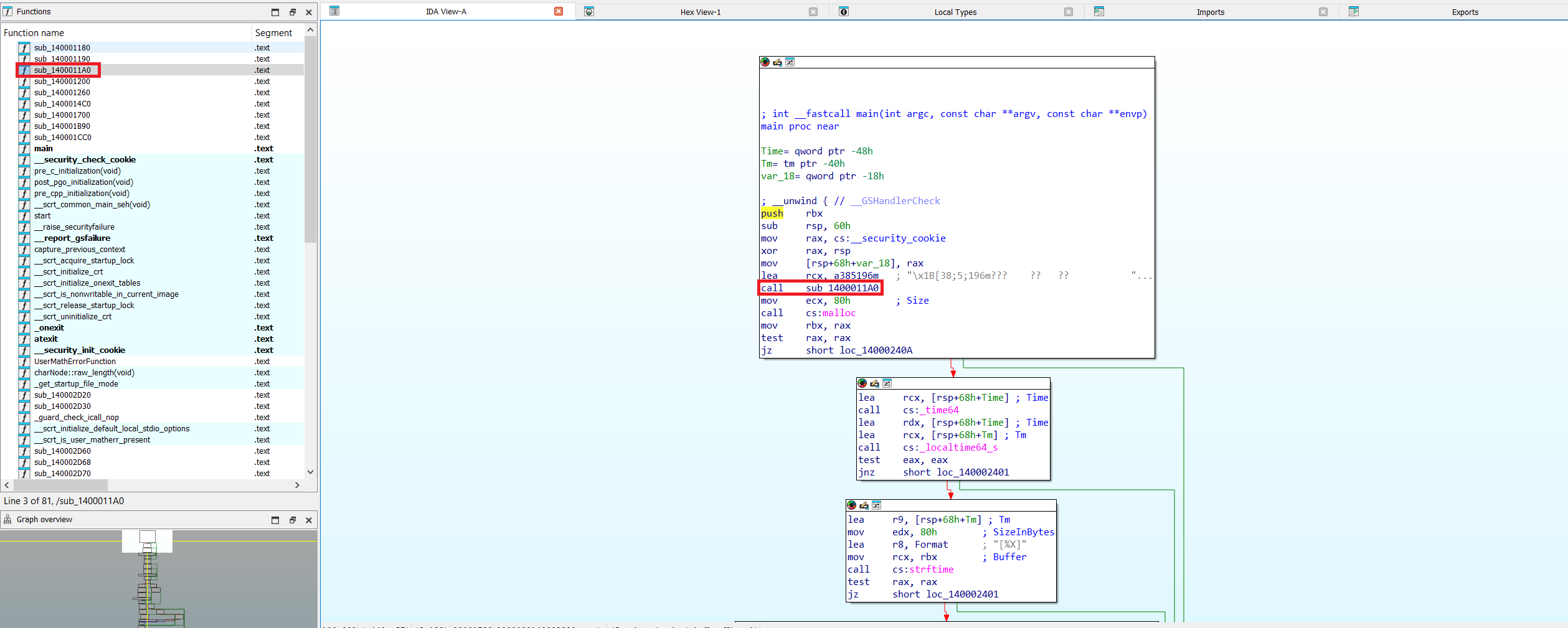Select sub_140001180 in the Functions list
This screenshot has width=1568, height=628.
(153, 48)
